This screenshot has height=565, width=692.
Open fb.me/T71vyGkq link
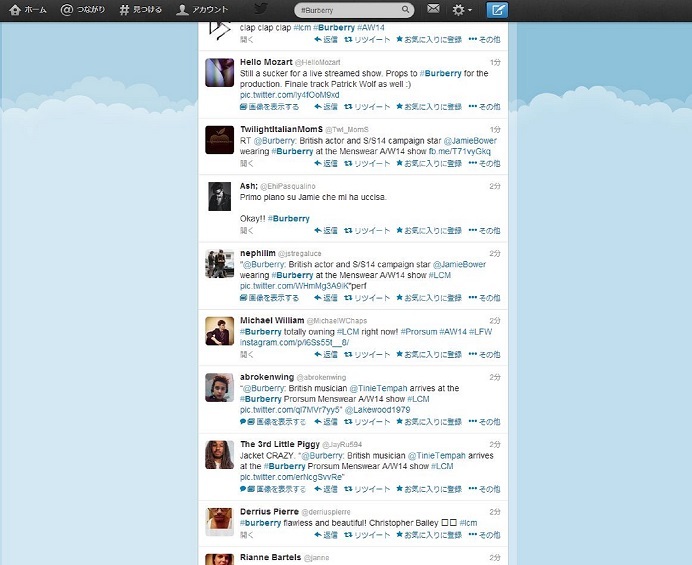click(459, 151)
